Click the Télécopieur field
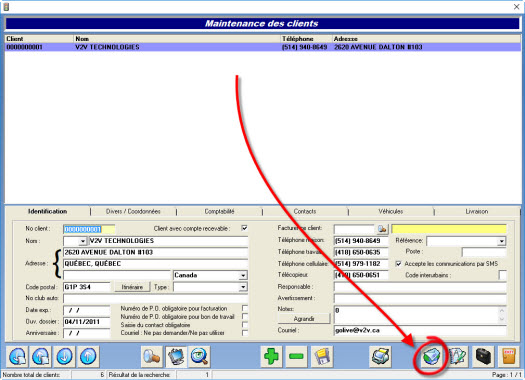 click(x=361, y=275)
